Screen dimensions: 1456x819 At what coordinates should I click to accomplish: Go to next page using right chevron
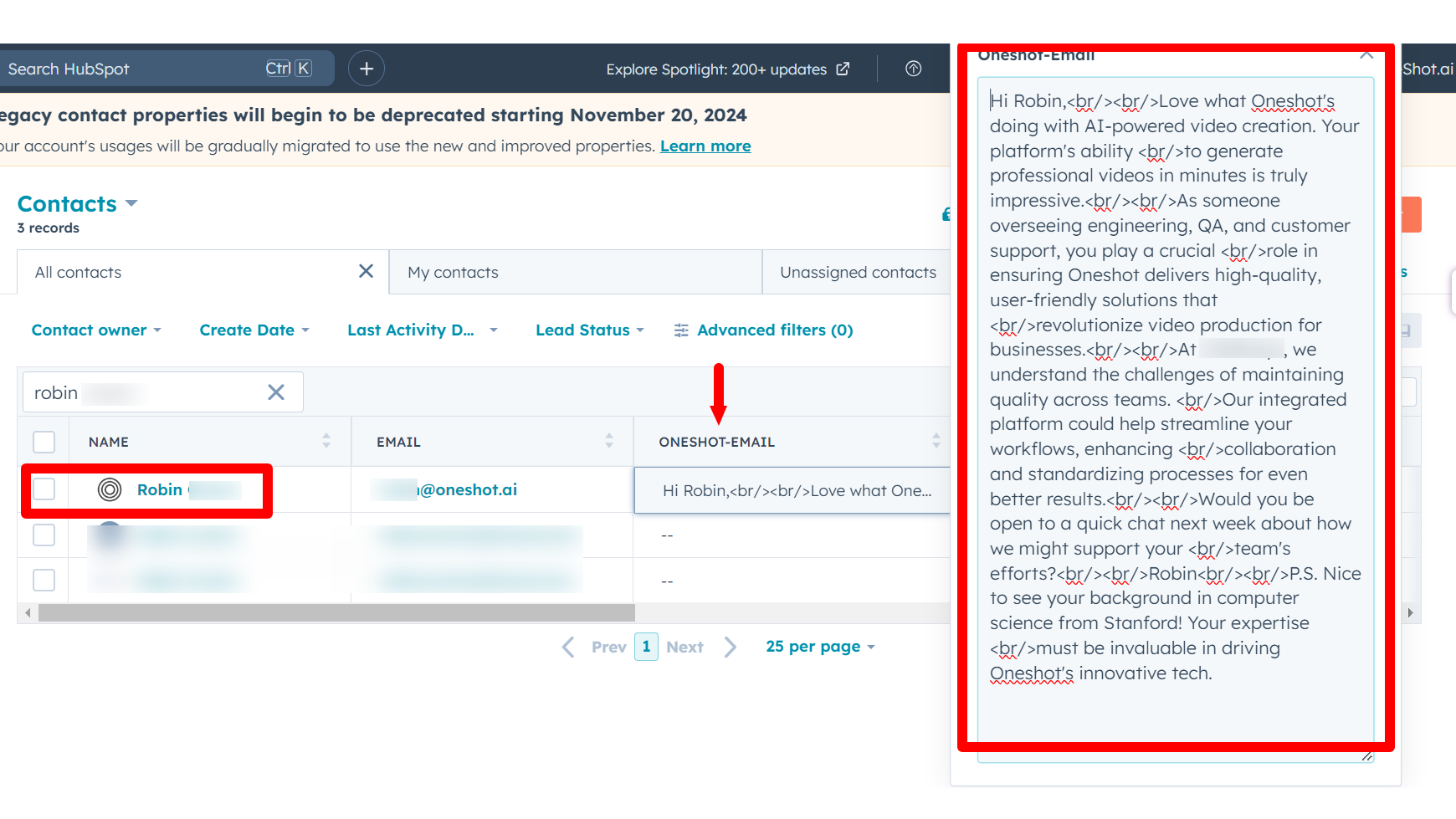pos(731,647)
